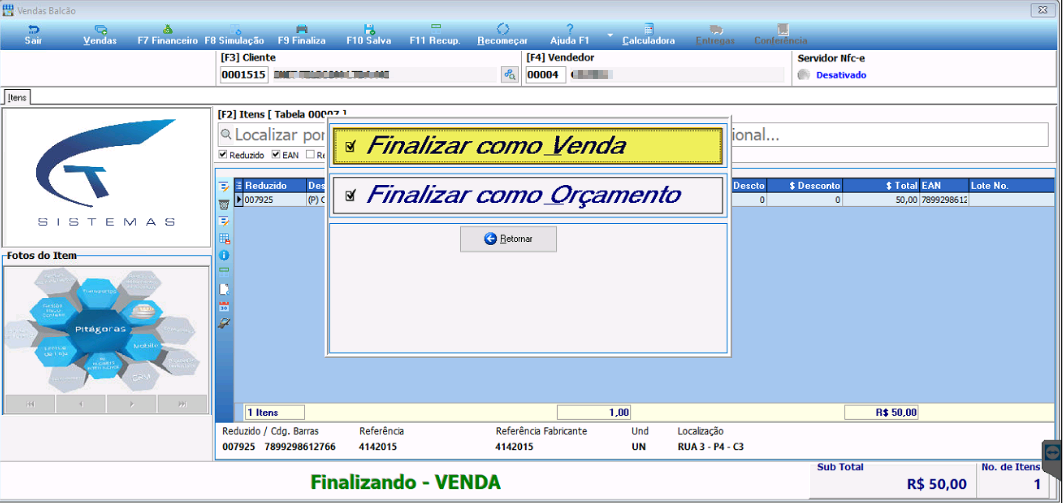1063x503 pixels.
Task: Click the $ Desconto column header
Action: (805, 185)
